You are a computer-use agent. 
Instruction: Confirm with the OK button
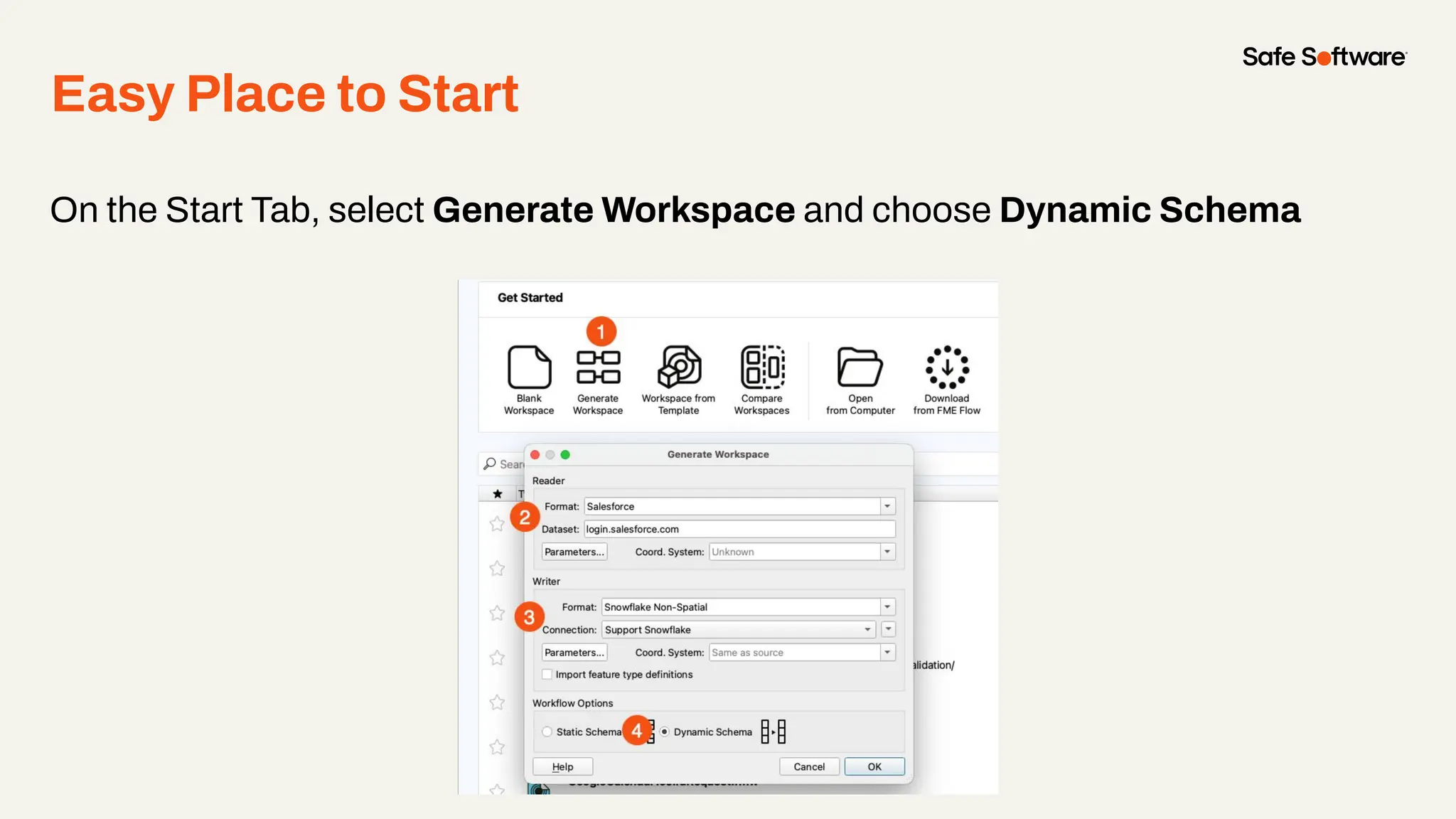click(x=874, y=766)
